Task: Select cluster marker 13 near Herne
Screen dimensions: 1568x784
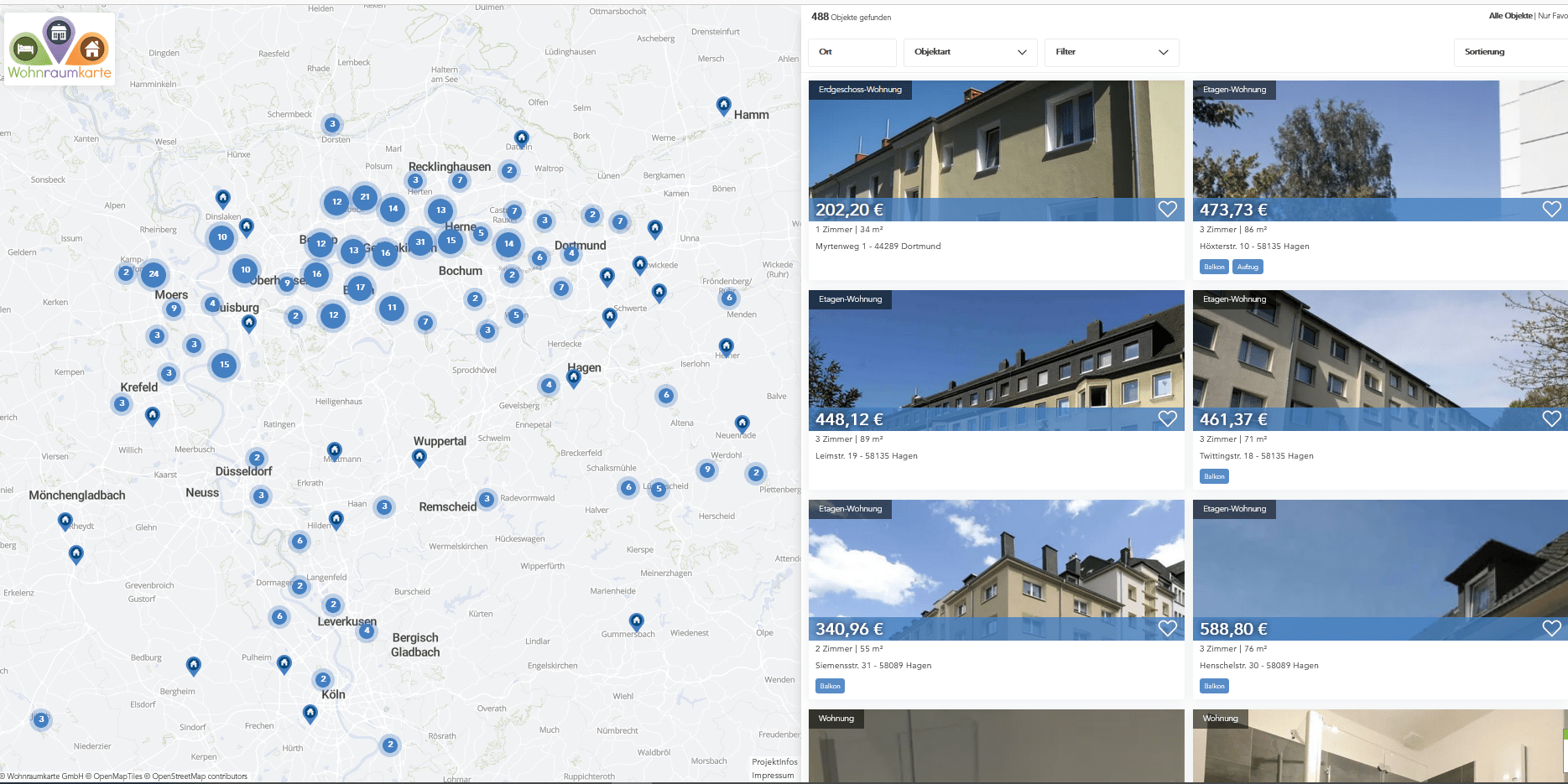Action: click(x=440, y=210)
